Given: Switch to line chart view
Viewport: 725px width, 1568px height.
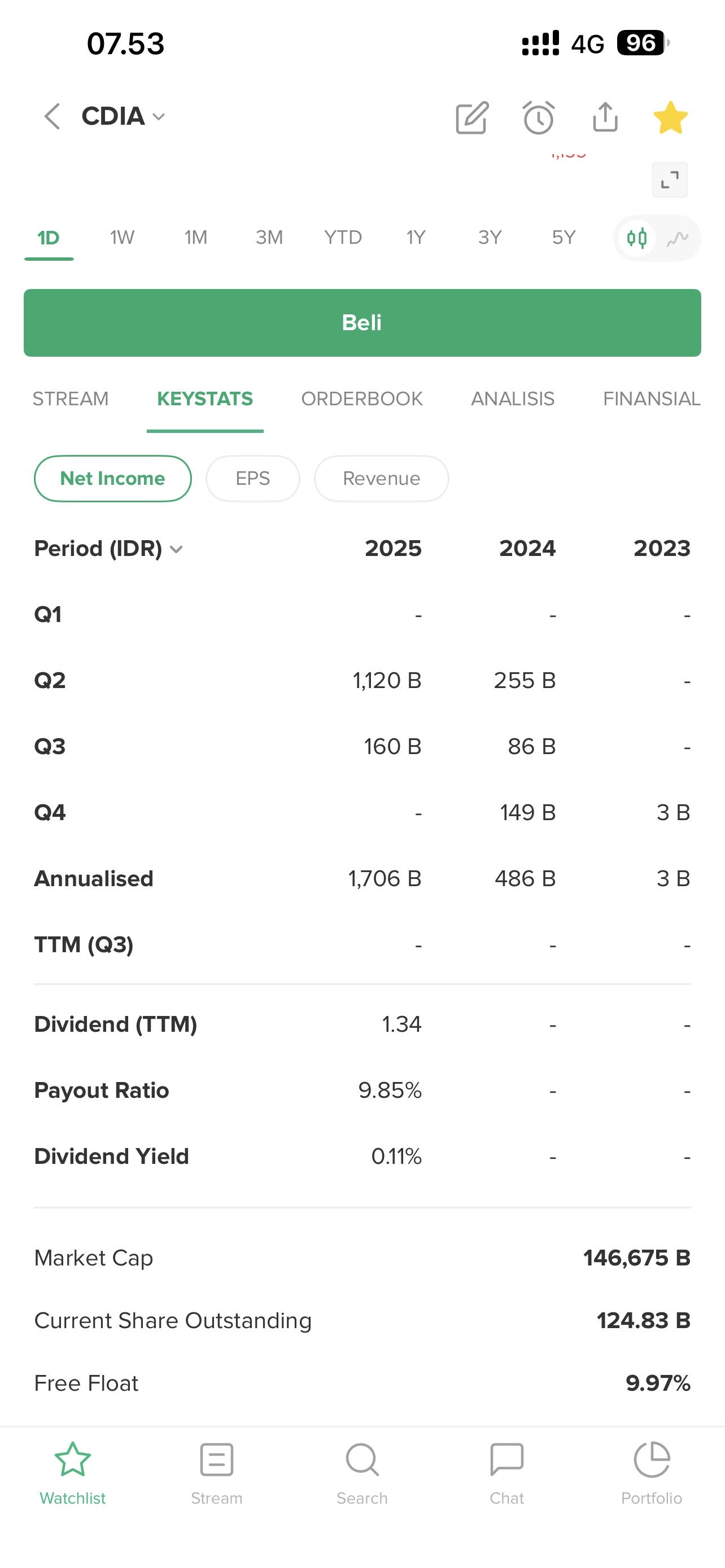Looking at the screenshot, I should [x=678, y=238].
